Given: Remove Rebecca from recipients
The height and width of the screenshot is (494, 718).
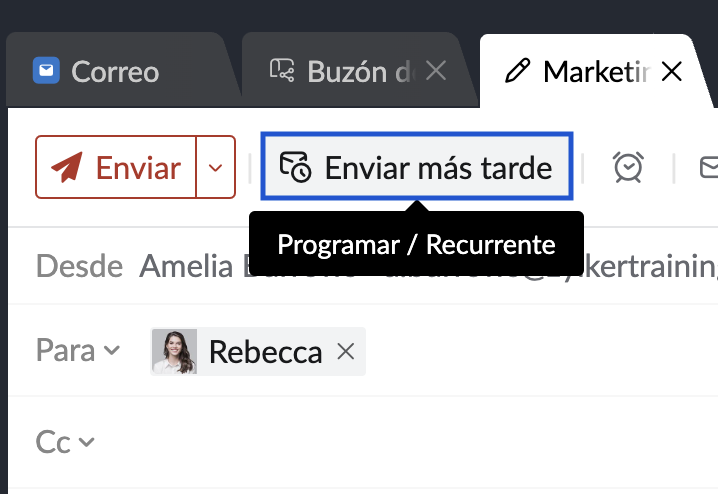Looking at the screenshot, I should pos(346,352).
